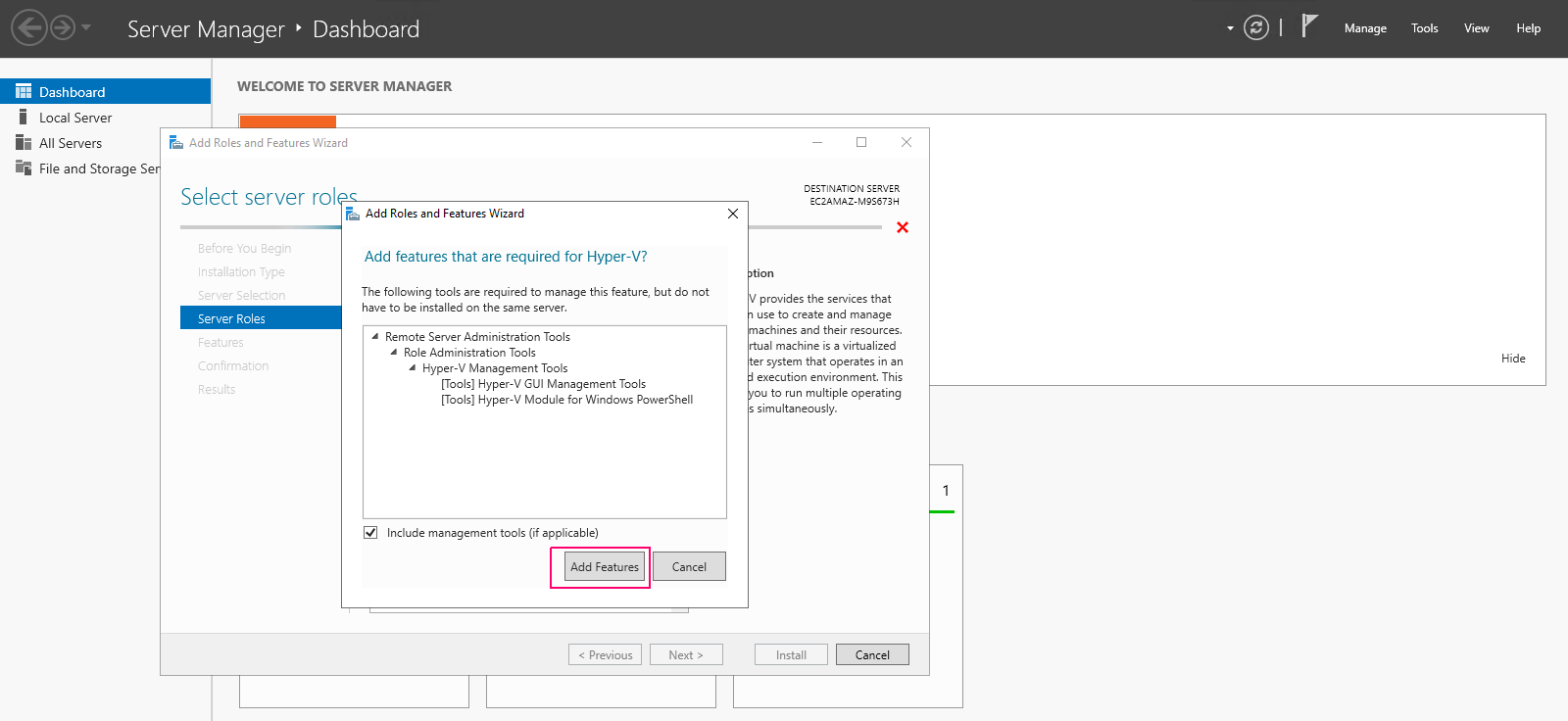The width and height of the screenshot is (1568, 721).
Task: Refresh the Server Manager dashboard
Action: pos(1256,27)
